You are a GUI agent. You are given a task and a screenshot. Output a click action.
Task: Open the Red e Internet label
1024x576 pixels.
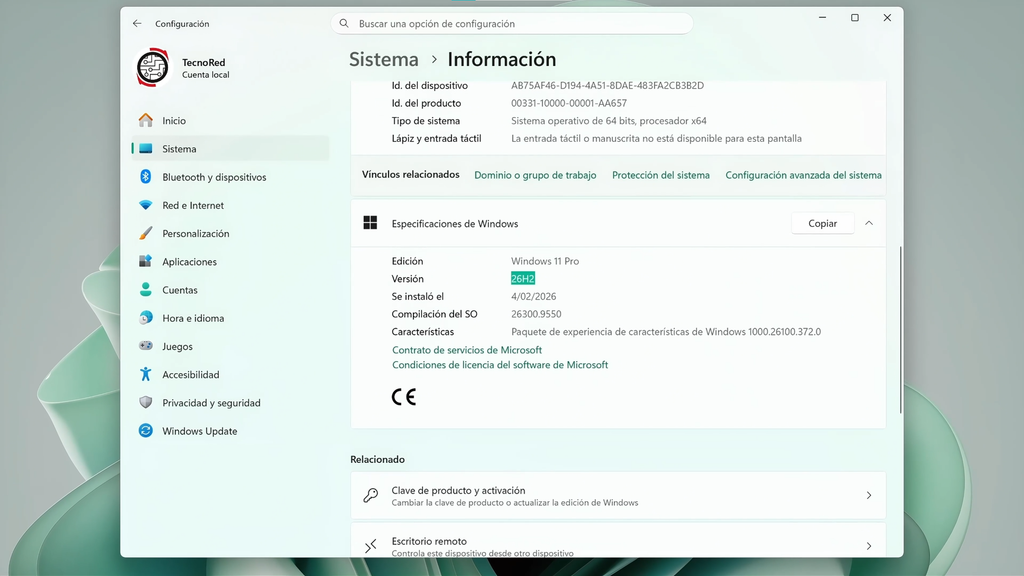(x=193, y=205)
